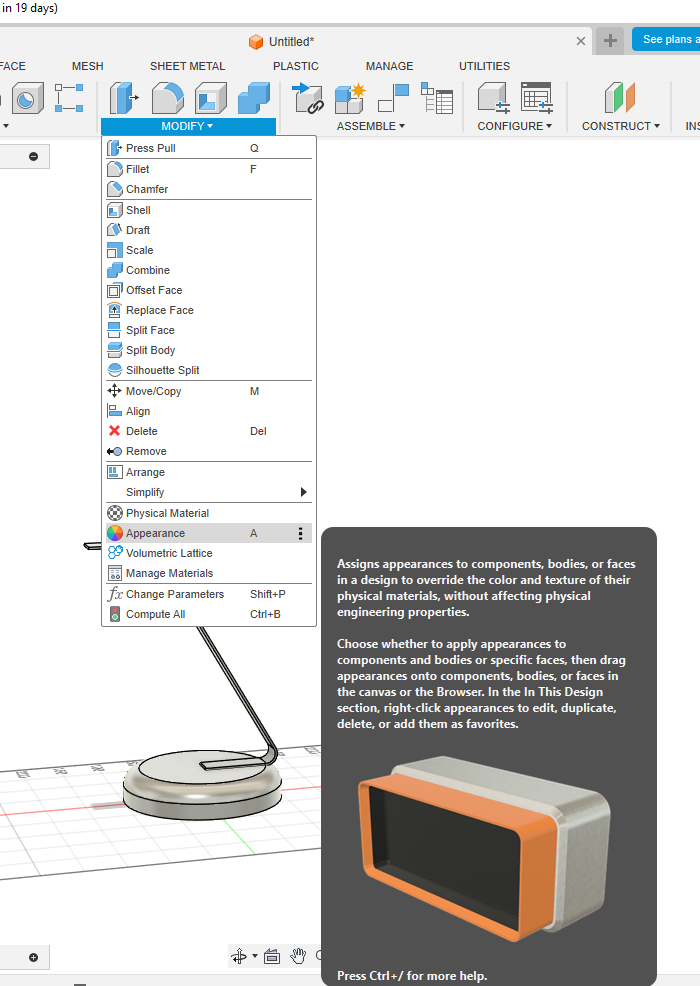Select Arrange menu entry
Screen dimensions: 700x986
tap(208, 472)
